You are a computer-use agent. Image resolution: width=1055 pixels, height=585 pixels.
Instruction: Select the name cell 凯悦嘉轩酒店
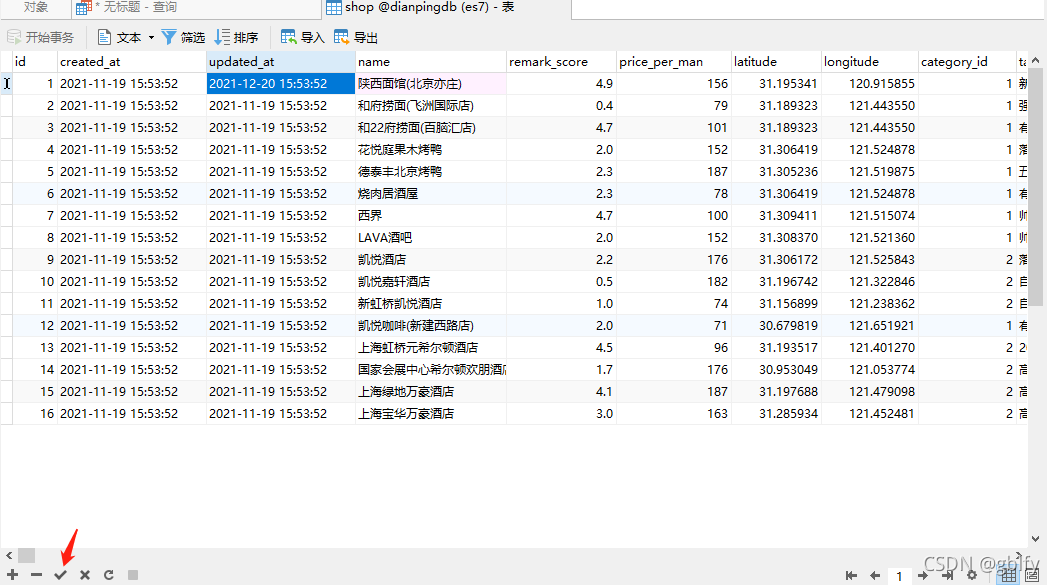click(x=431, y=281)
